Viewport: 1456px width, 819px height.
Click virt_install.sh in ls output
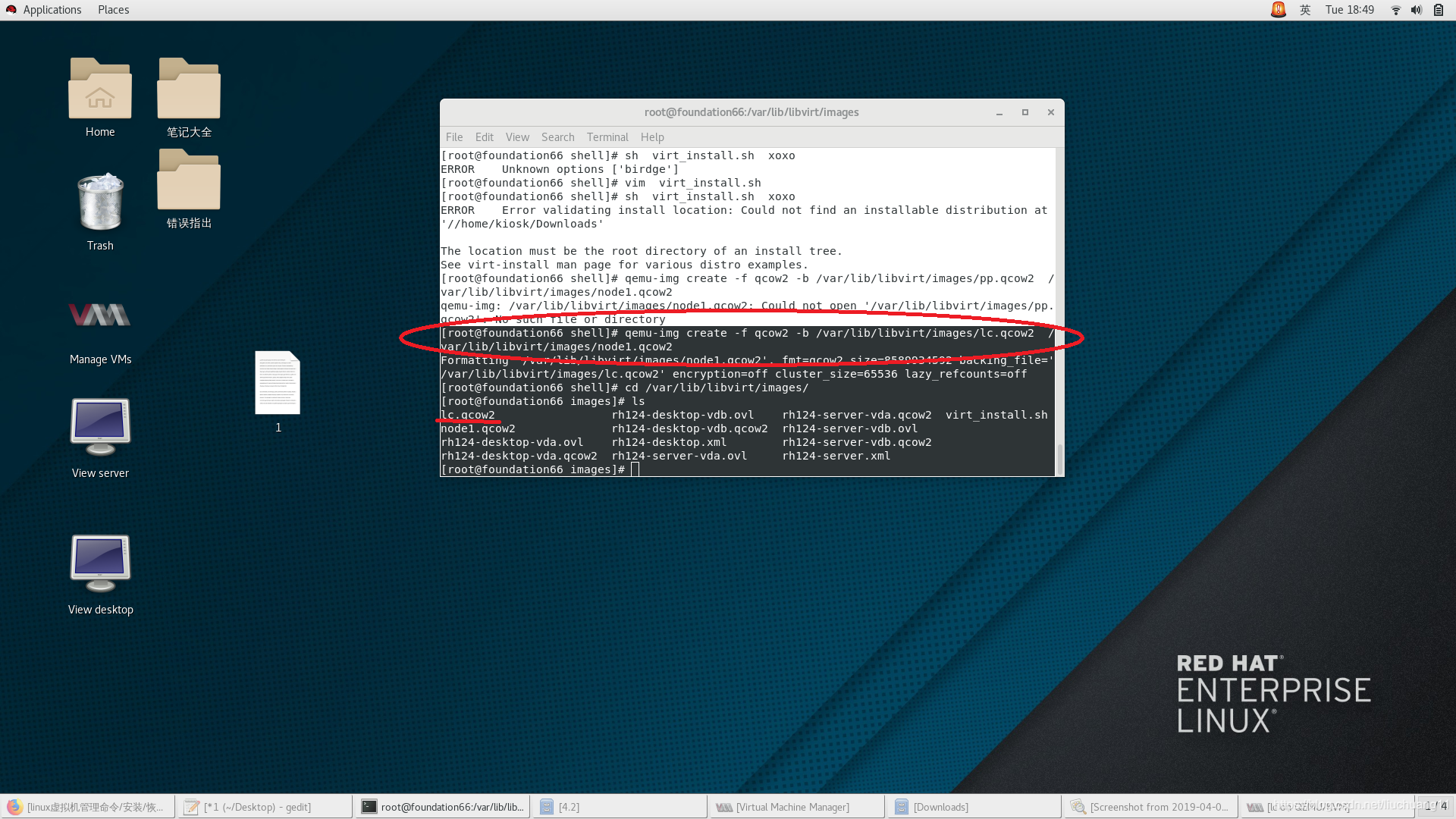[996, 415]
